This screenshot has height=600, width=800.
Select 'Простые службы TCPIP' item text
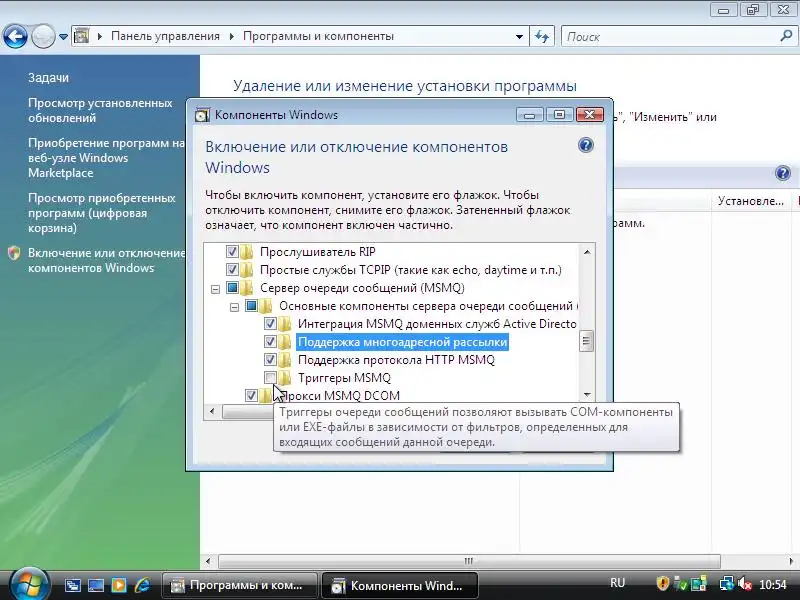coord(411,269)
